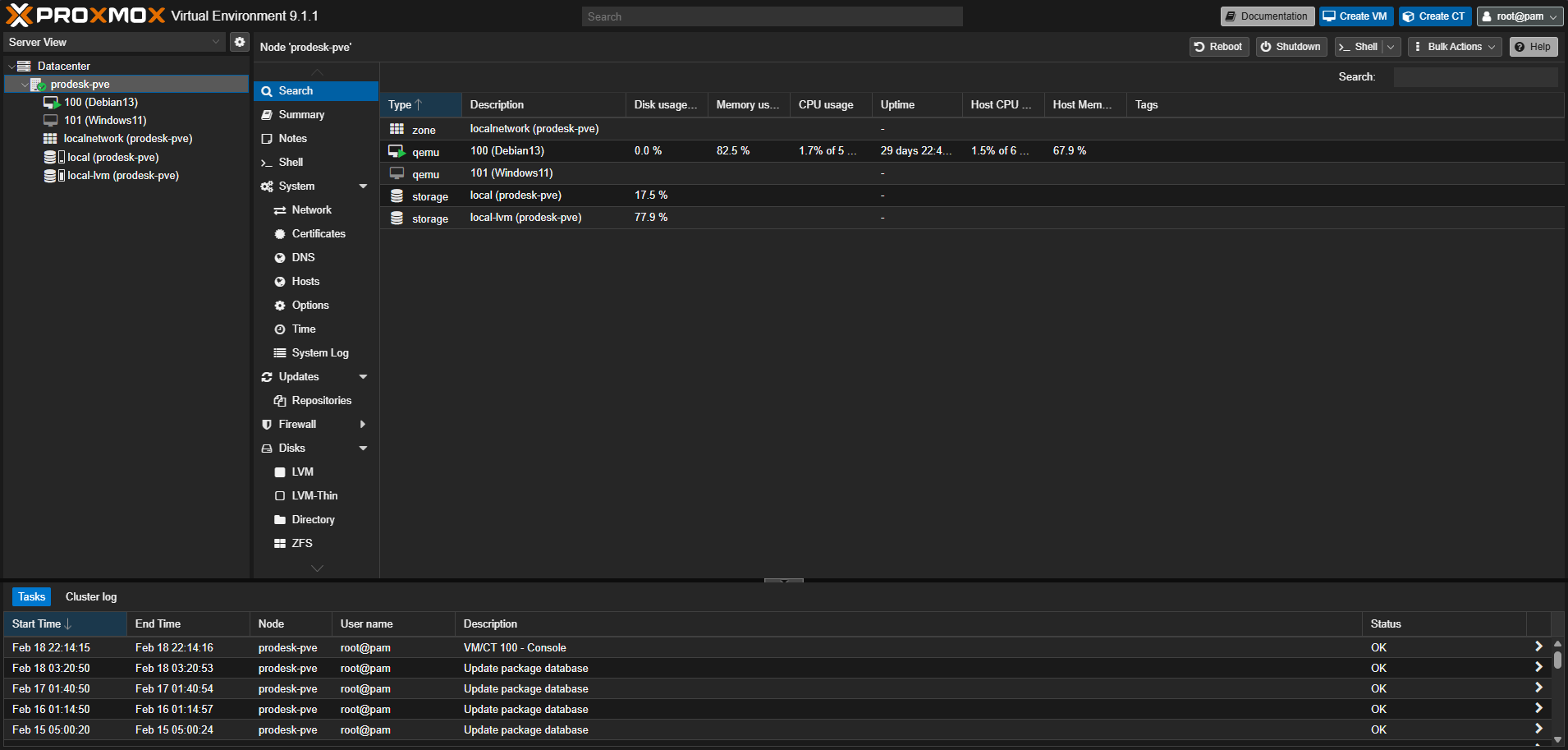1568x750 pixels.
Task: Click Create VM
Action: [x=1356, y=16]
